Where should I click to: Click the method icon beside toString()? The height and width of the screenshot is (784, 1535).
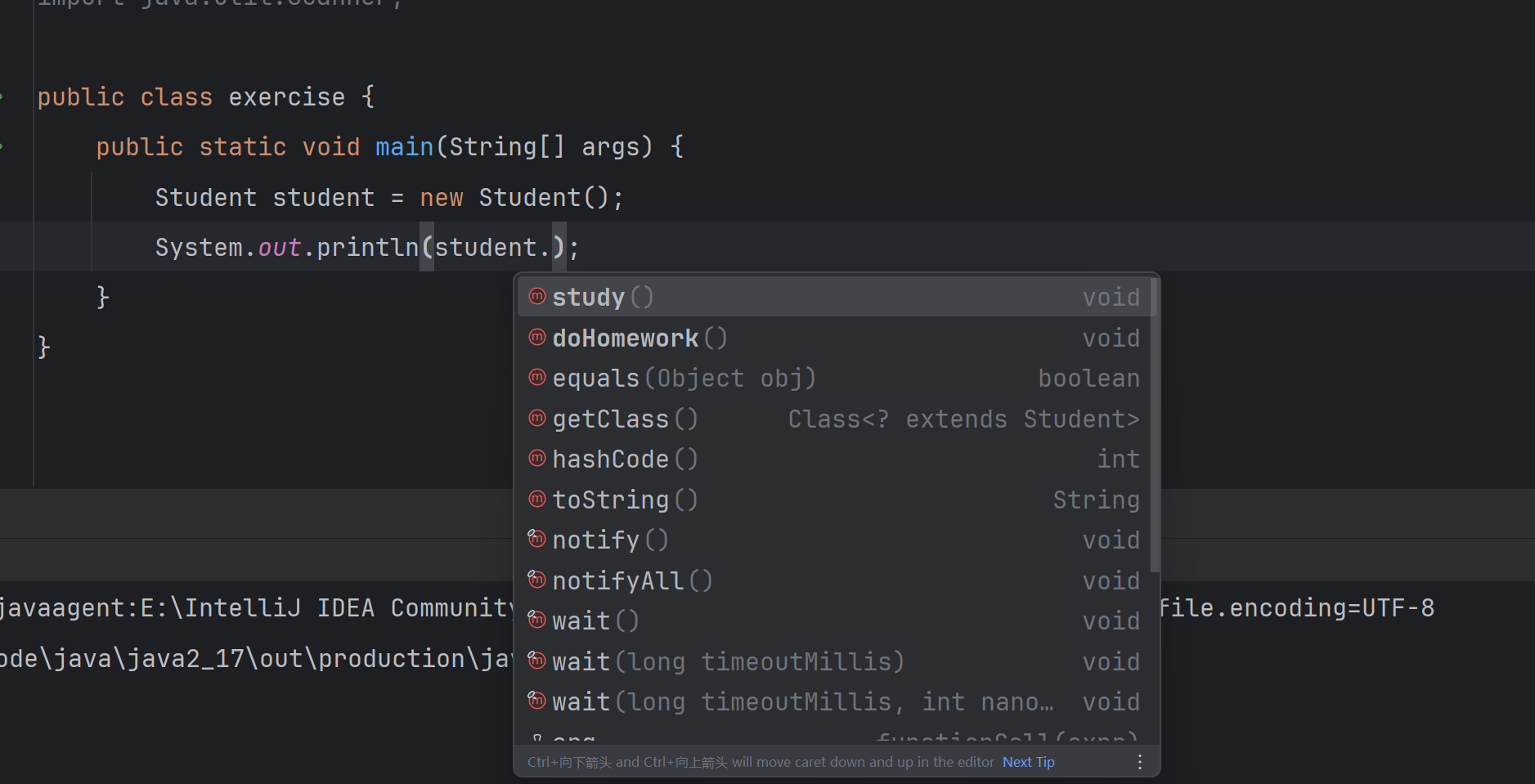click(536, 499)
